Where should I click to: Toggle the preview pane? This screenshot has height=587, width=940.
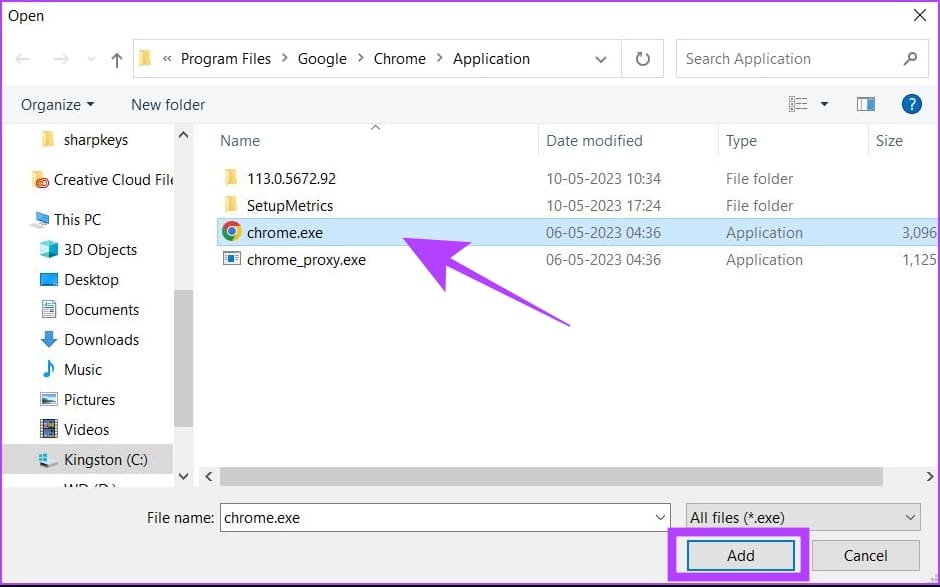[x=866, y=104]
